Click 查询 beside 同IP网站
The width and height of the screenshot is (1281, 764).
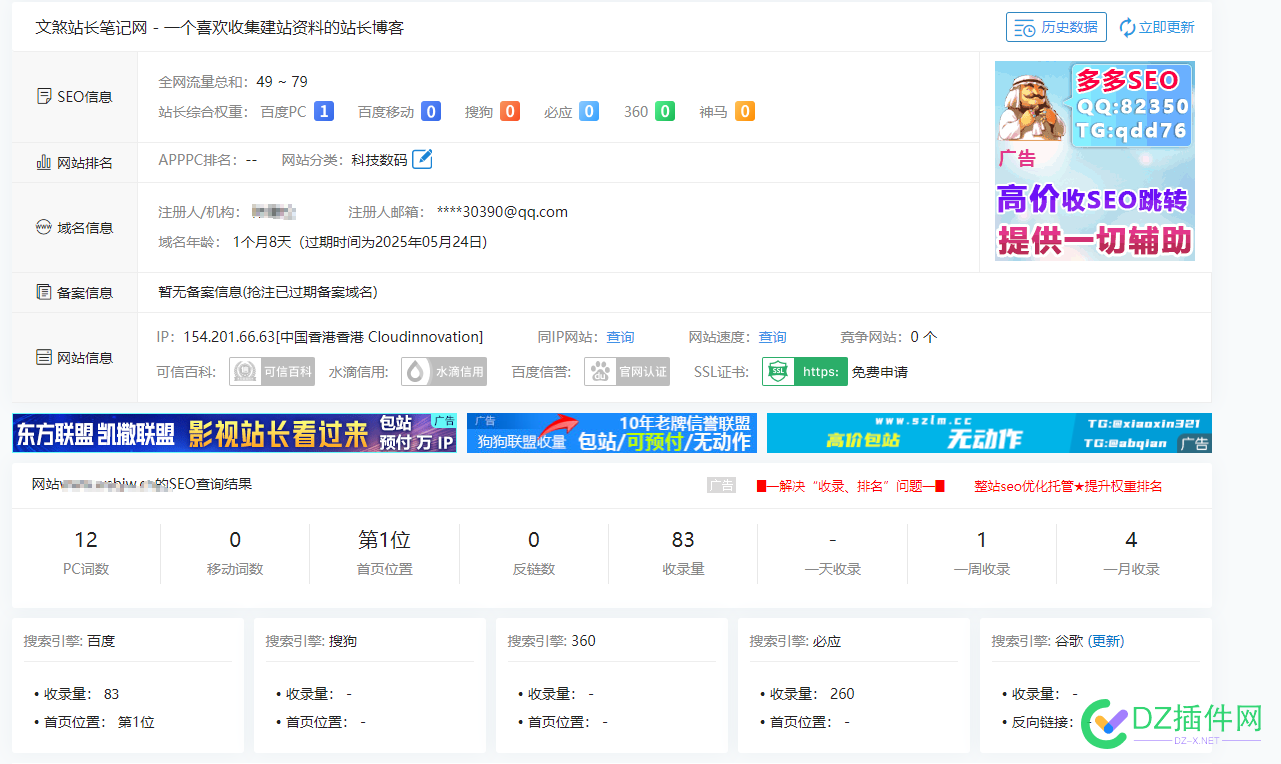pos(620,337)
